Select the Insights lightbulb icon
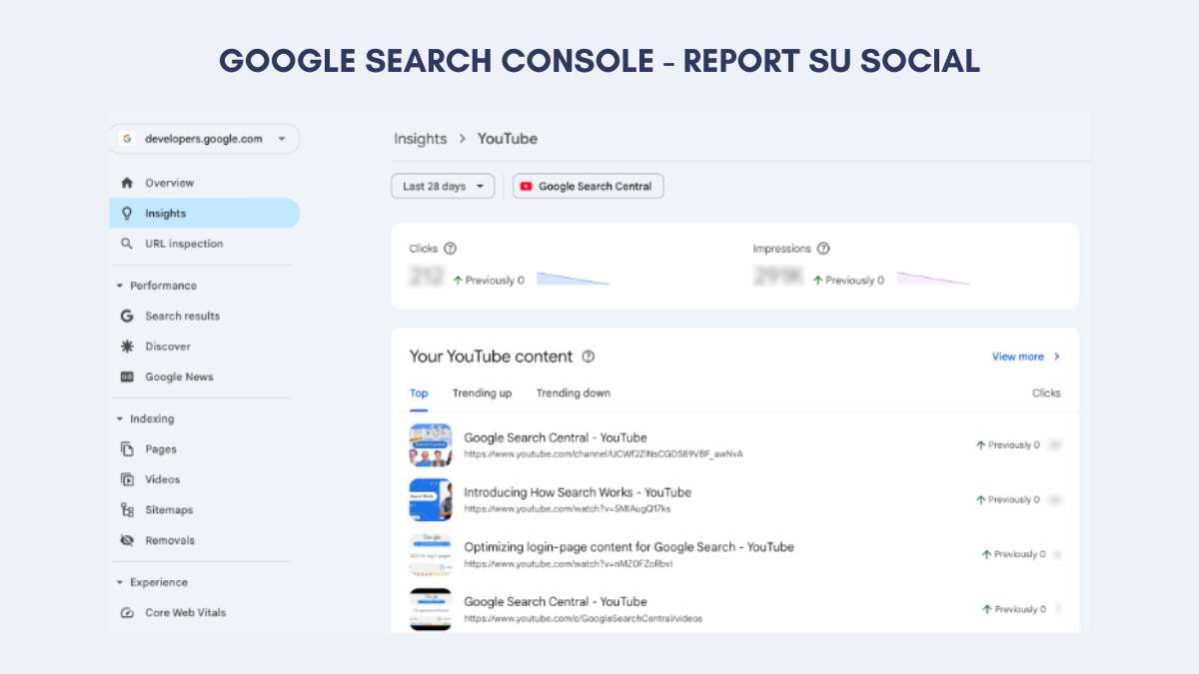This screenshot has height=674, width=1199. pyautogui.click(x=127, y=213)
